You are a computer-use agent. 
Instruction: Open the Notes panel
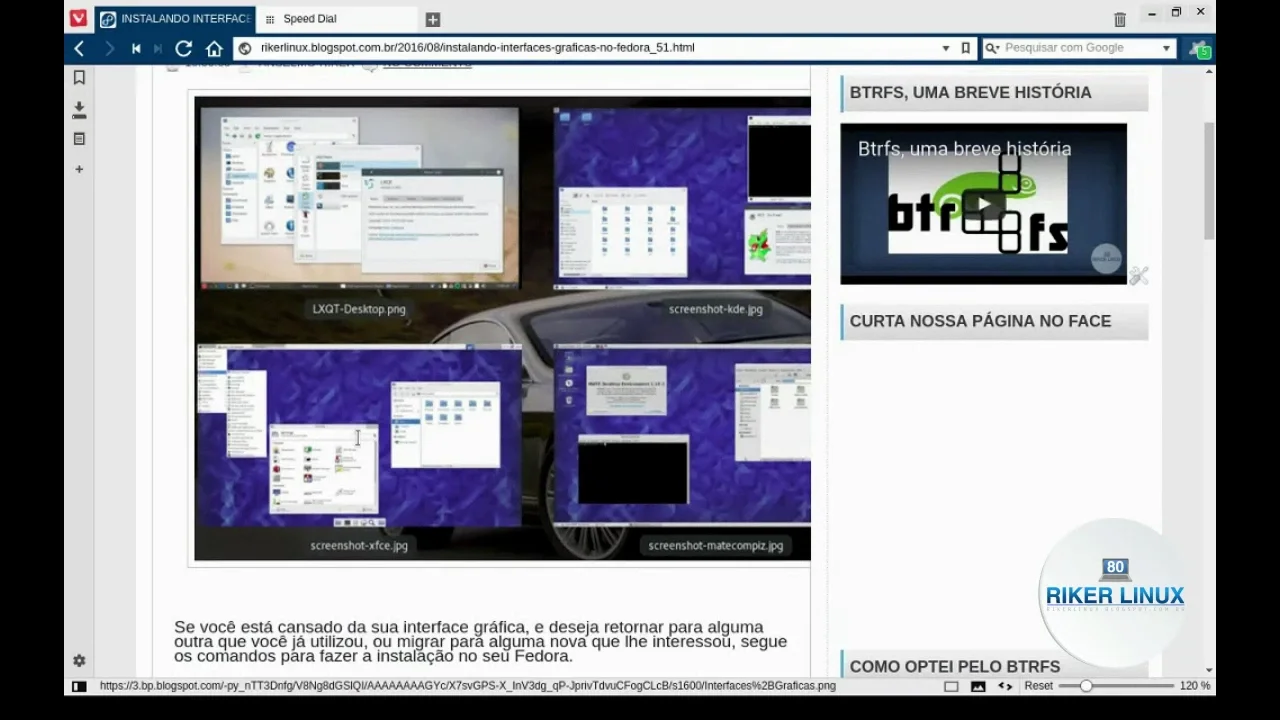(x=79, y=139)
